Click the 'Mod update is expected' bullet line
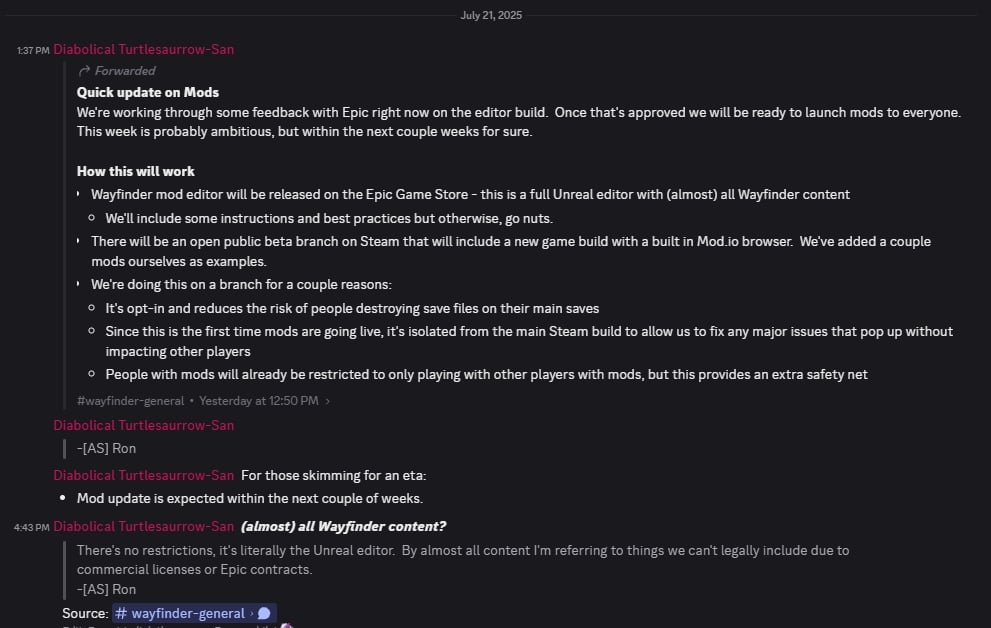 click(250, 498)
